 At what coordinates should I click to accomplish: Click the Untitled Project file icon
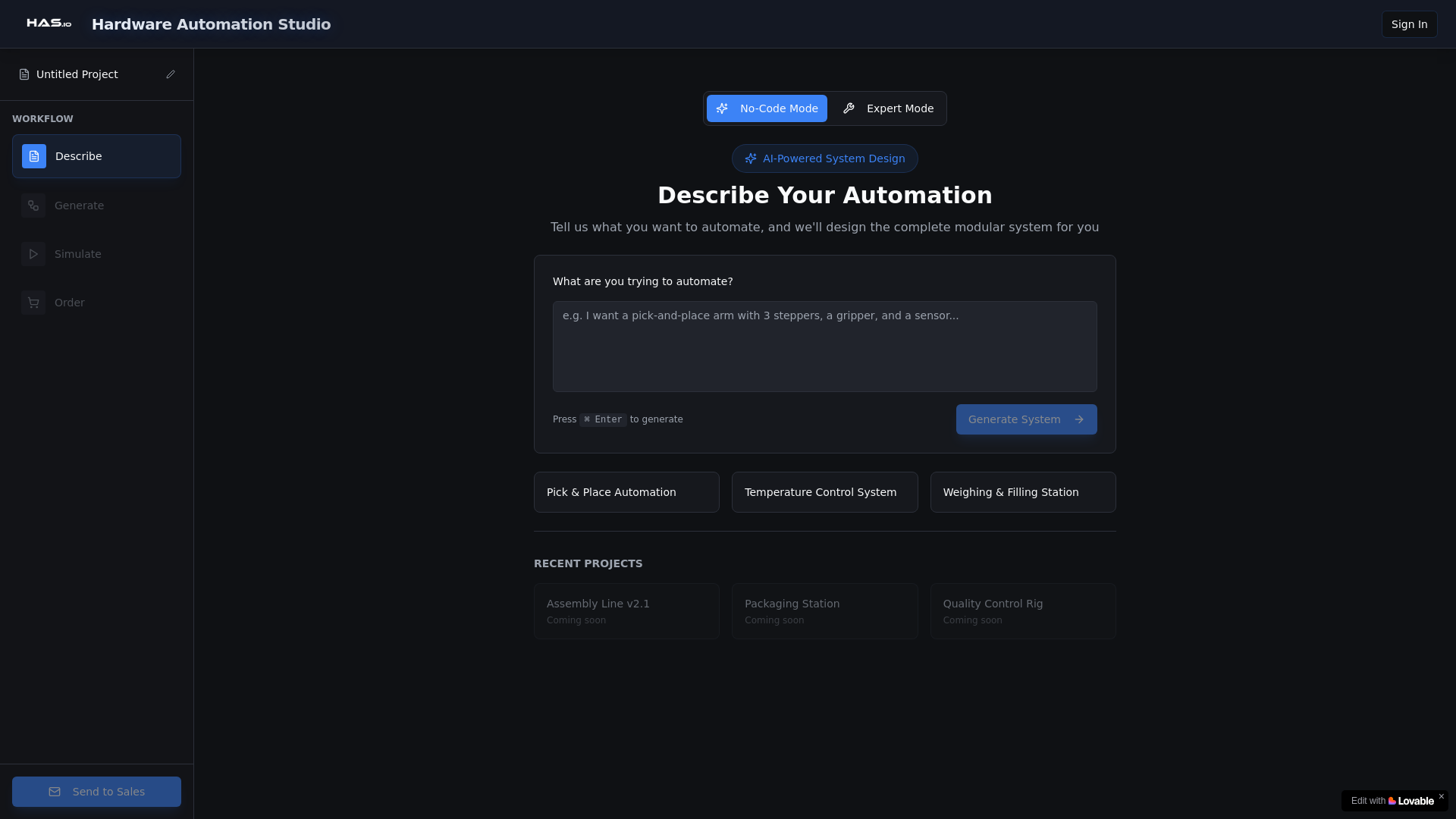pyautogui.click(x=24, y=74)
